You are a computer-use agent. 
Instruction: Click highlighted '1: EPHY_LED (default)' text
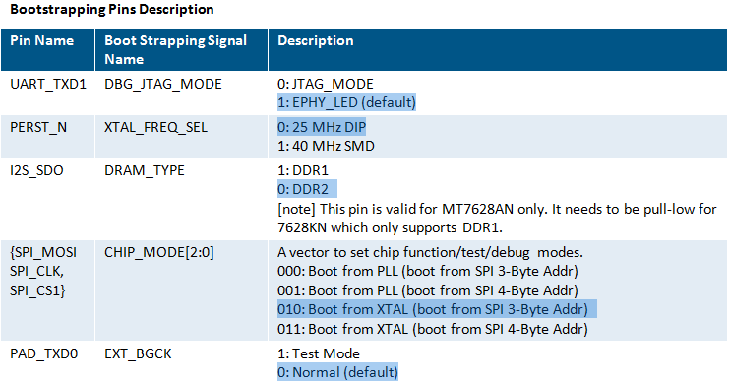point(346,102)
